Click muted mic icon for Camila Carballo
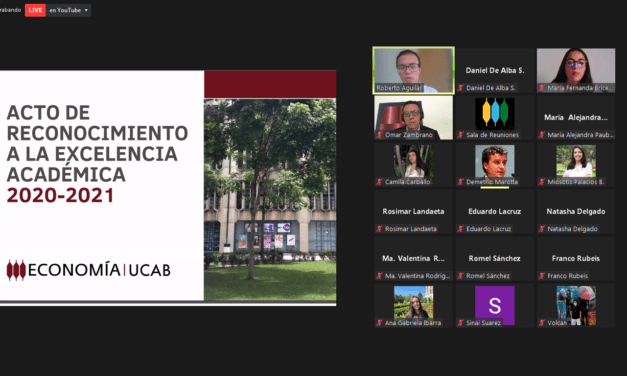This screenshot has width=627, height=376. pos(380,182)
